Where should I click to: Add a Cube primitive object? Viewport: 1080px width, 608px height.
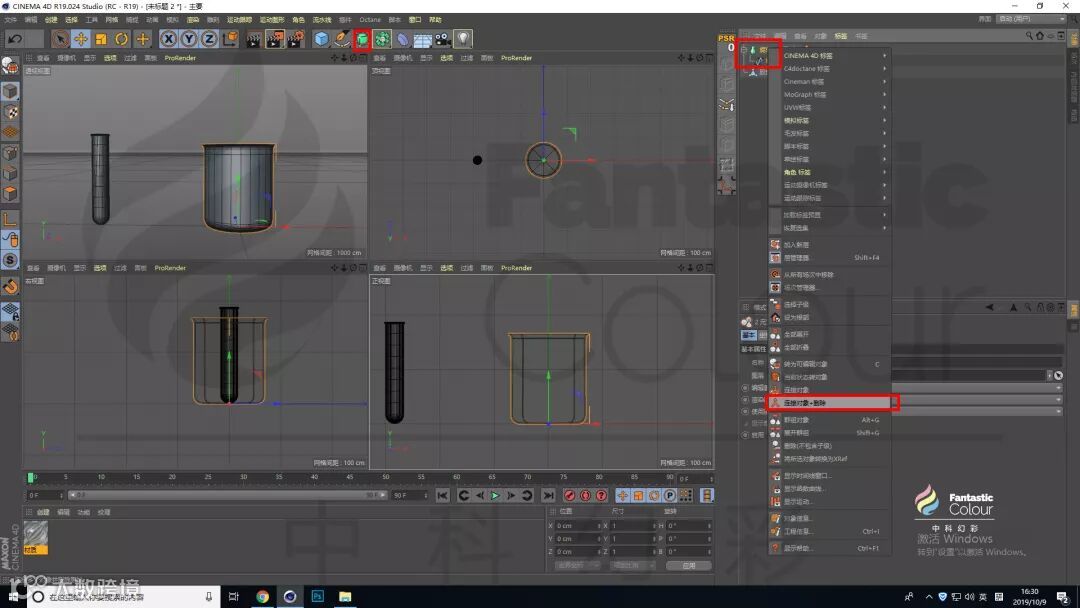pos(322,39)
